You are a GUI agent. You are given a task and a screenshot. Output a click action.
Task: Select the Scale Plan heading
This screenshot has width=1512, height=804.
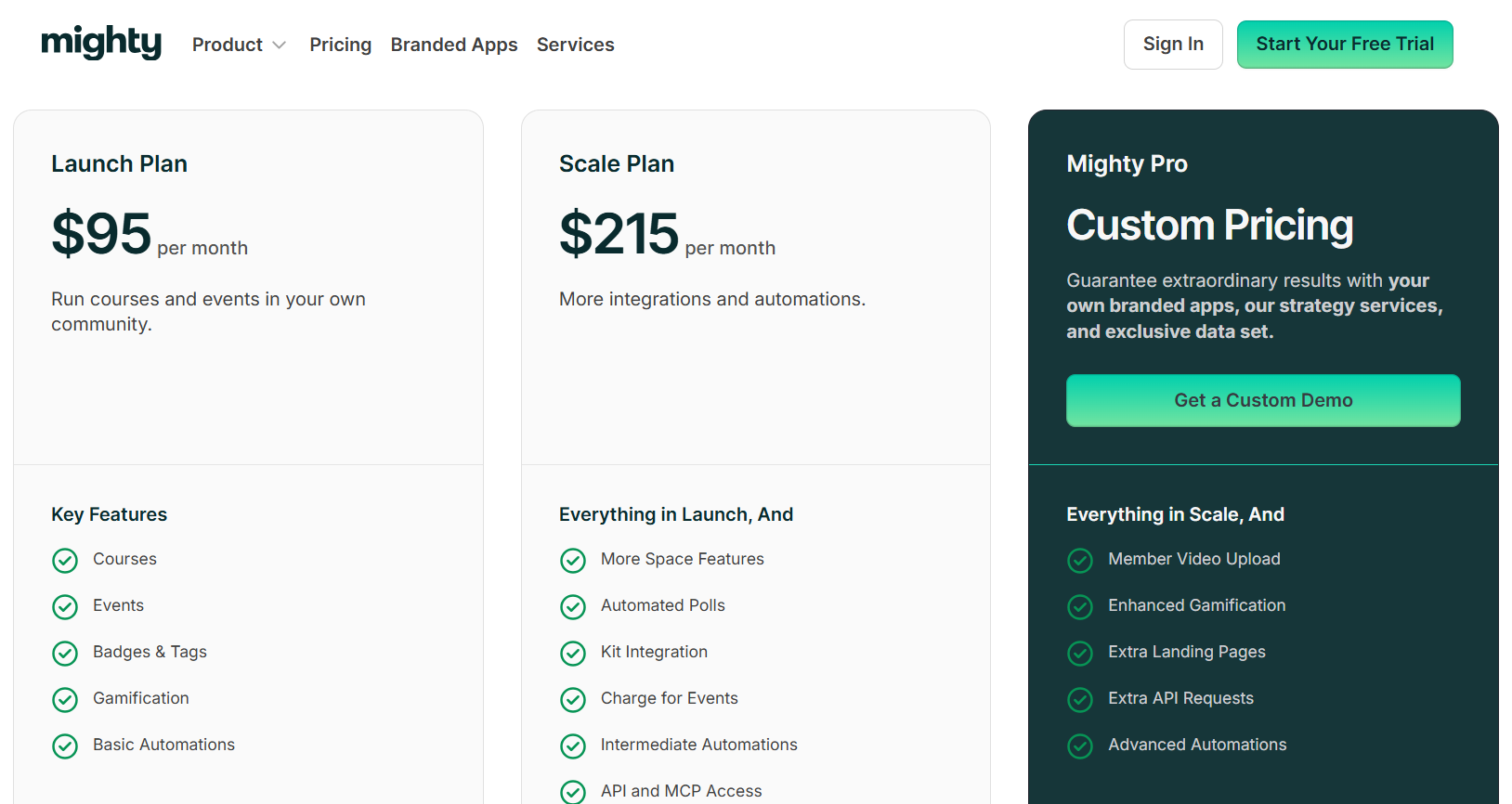(x=617, y=164)
